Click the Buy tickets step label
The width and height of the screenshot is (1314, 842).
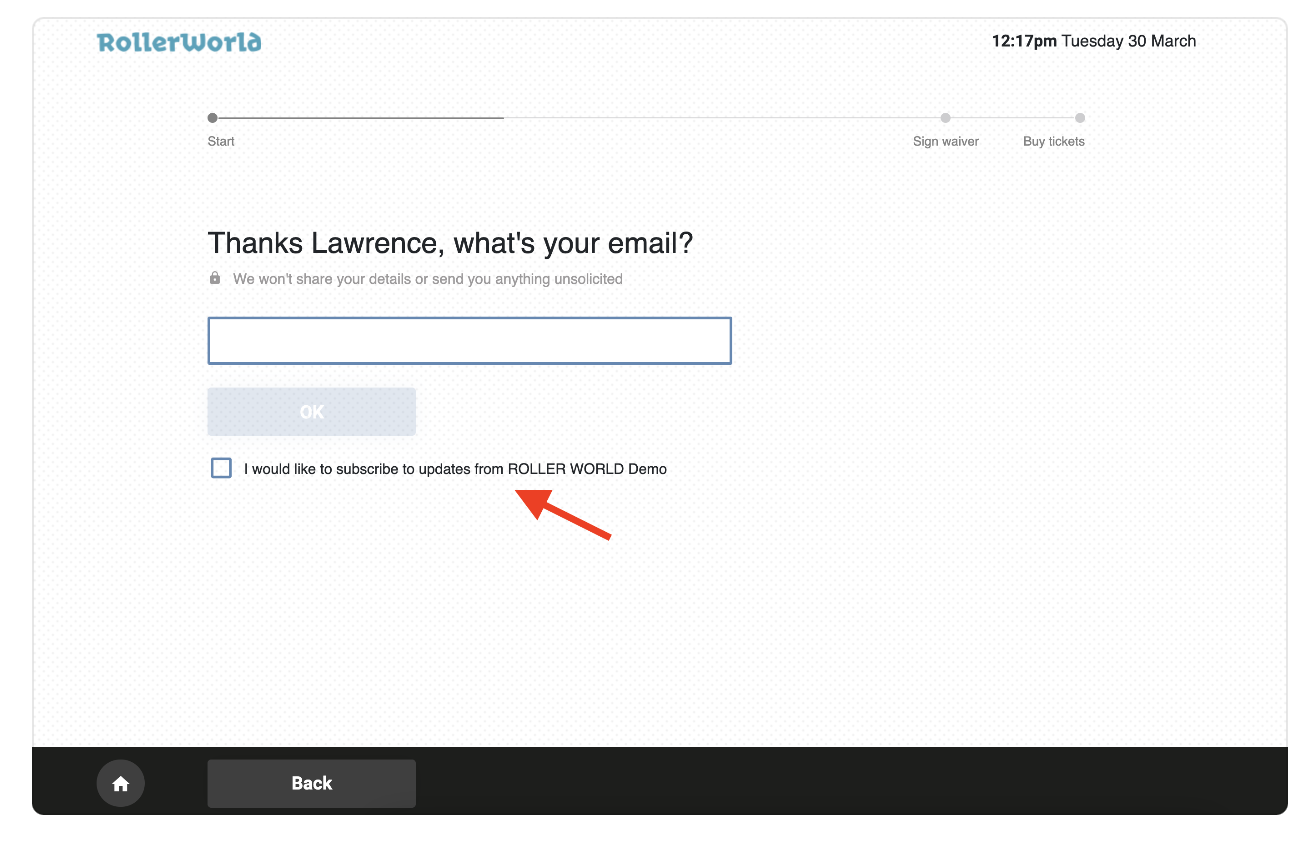pyautogui.click(x=1054, y=141)
